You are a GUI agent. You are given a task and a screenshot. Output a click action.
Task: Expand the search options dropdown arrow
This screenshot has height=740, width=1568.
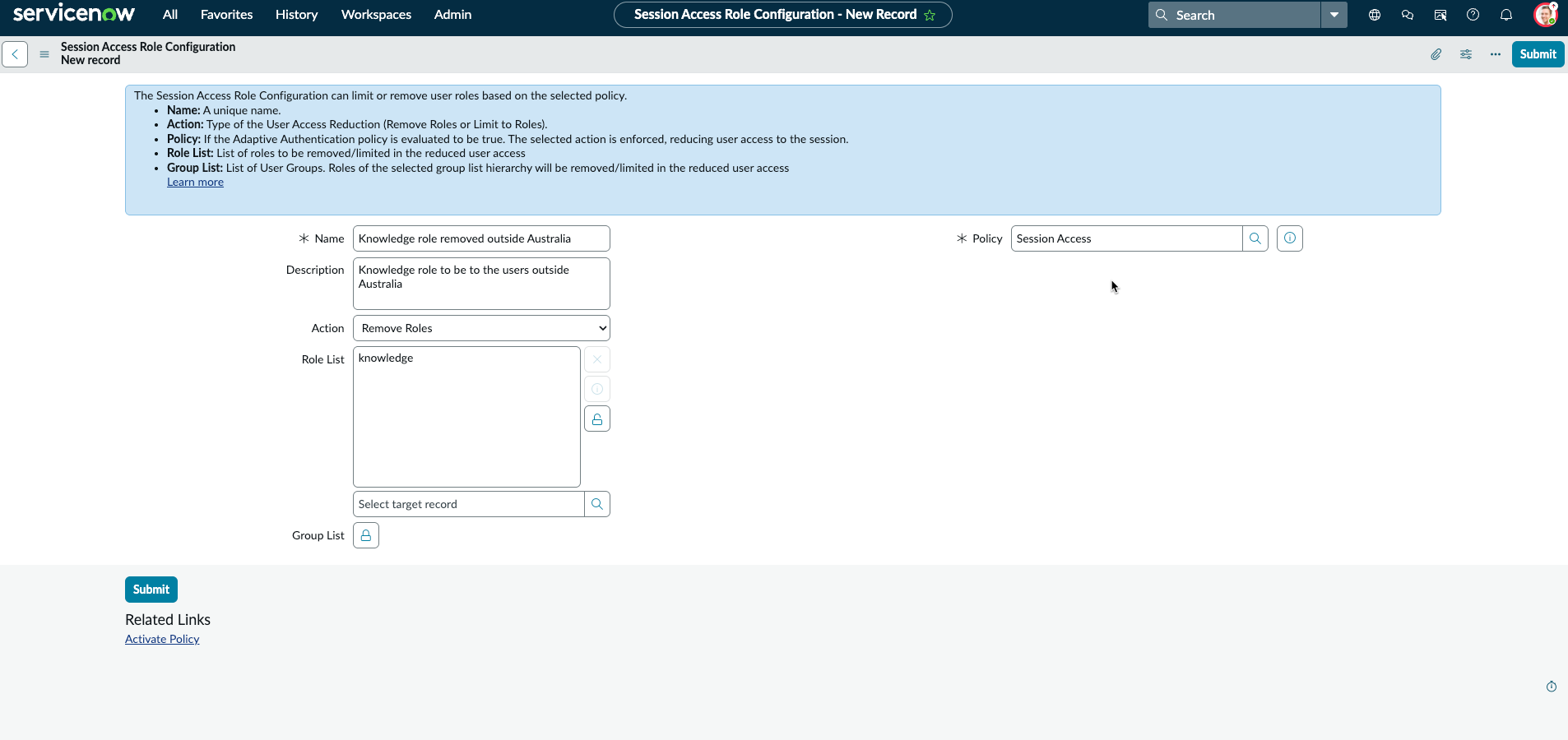pos(1334,15)
